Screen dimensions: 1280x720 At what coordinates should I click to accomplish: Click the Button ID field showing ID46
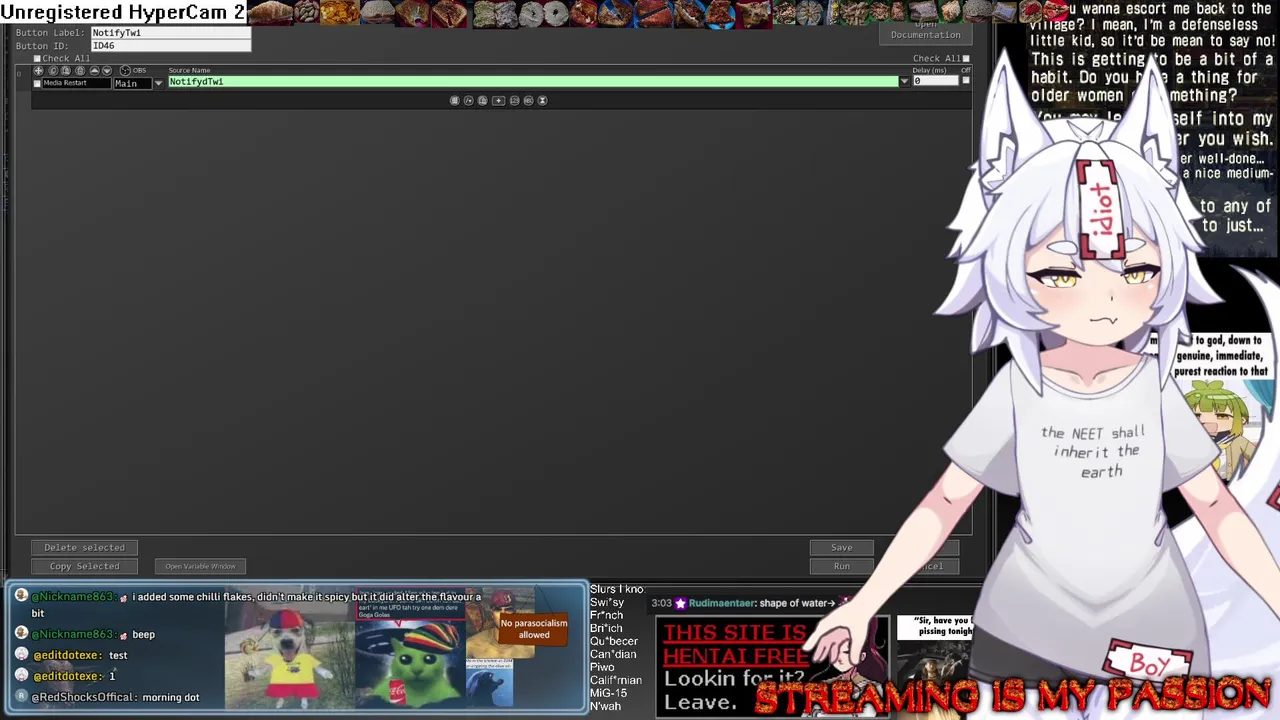170,45
